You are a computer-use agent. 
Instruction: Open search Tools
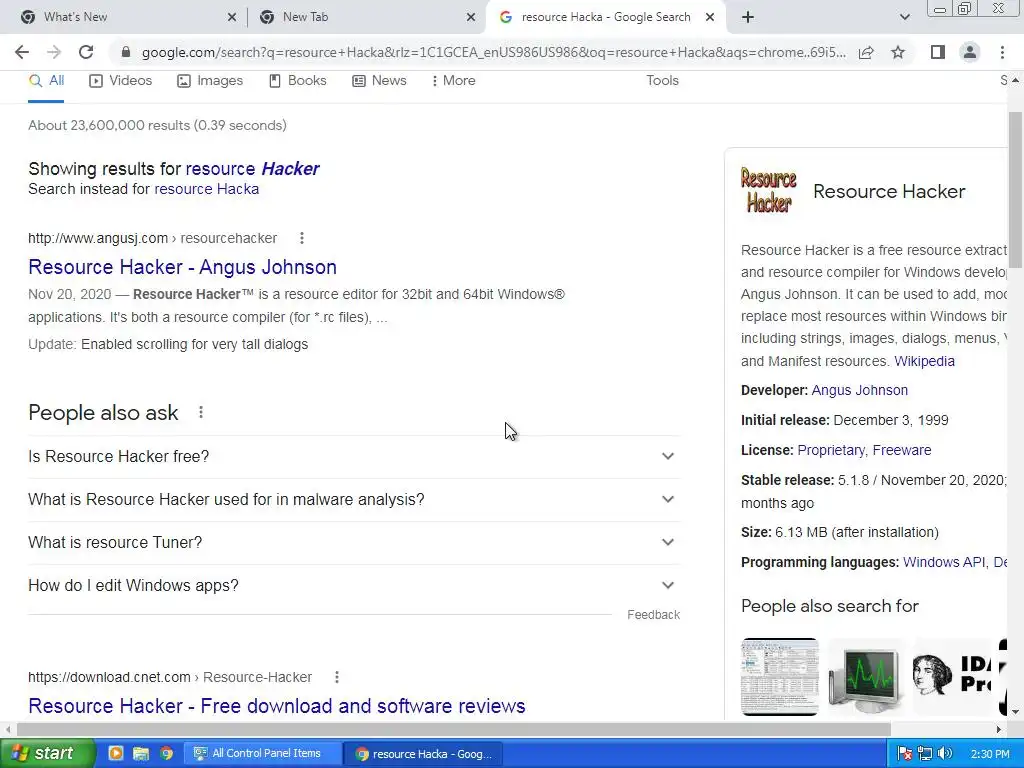pyautogui.click(x=662, y=81)
